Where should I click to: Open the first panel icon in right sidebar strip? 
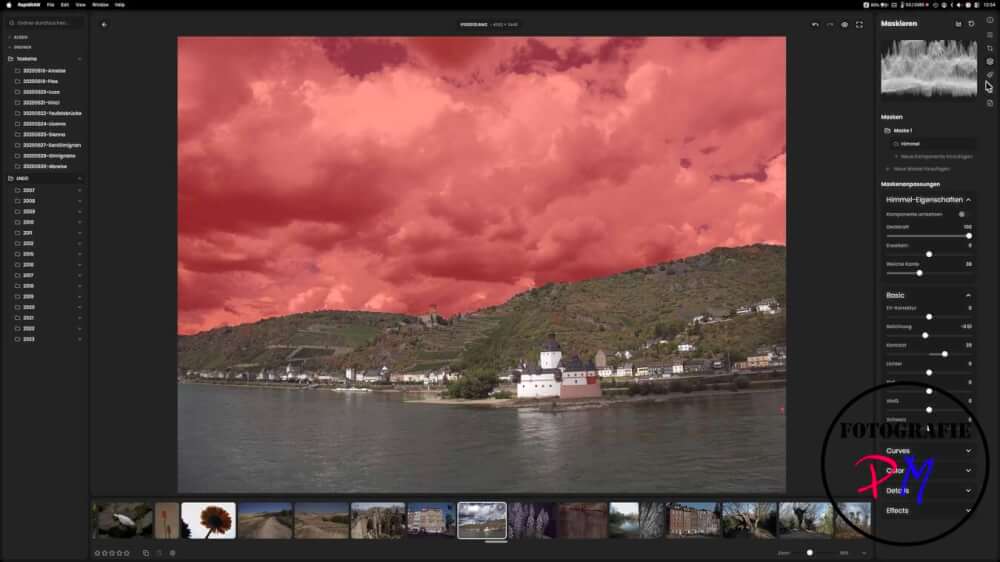coord(990,20)
